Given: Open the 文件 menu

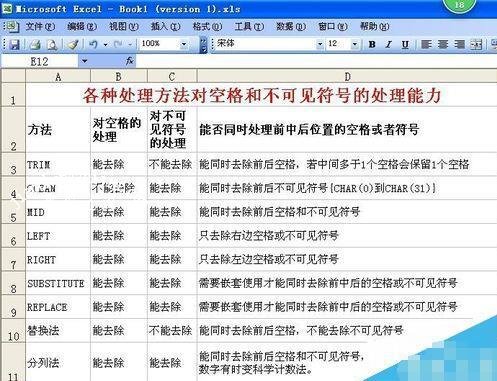Looking at the screenshot, I should (x=40, y=26).
